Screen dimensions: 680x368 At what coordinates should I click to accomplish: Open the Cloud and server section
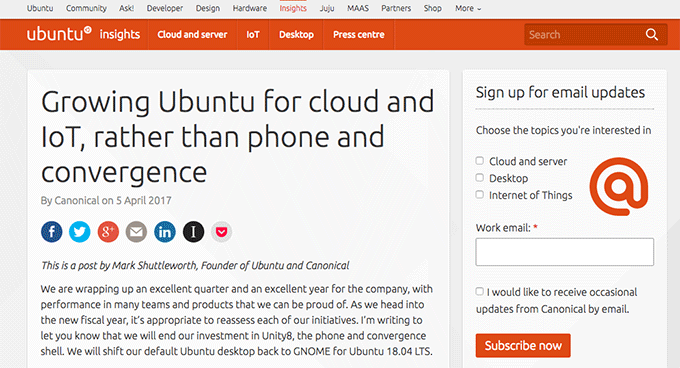click(192, 35)
